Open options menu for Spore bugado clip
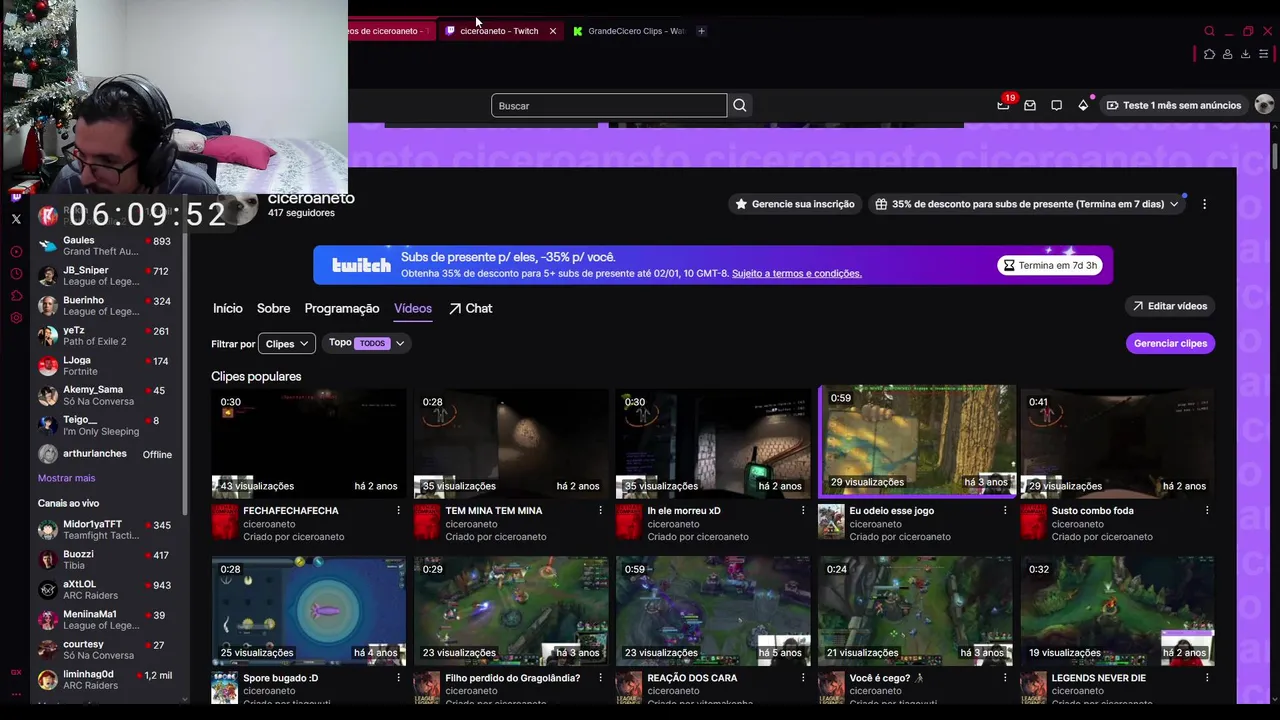The width and height of the screenshot is (1280, 720). pyautogui.click(x=398, y=678)
